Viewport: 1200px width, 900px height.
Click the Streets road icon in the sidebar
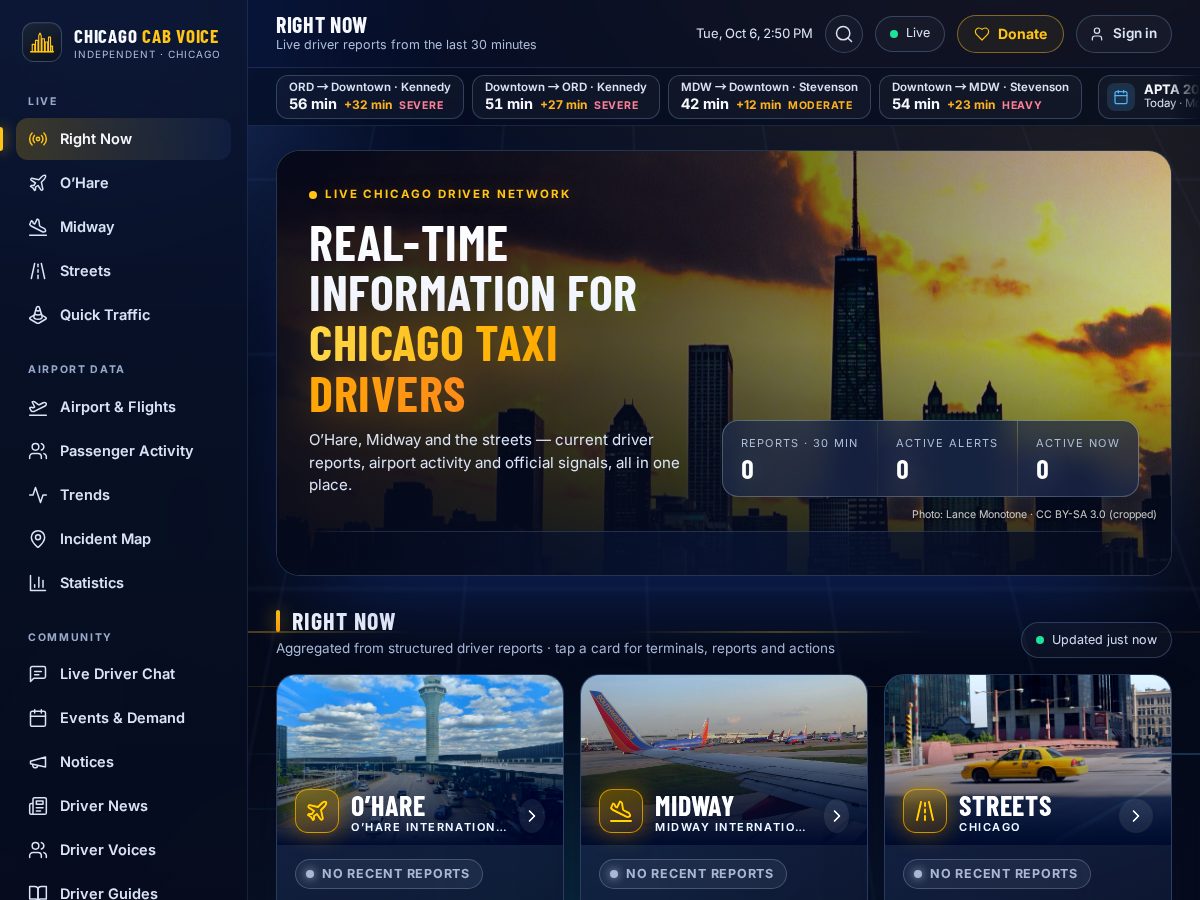[x=38, y=271]
